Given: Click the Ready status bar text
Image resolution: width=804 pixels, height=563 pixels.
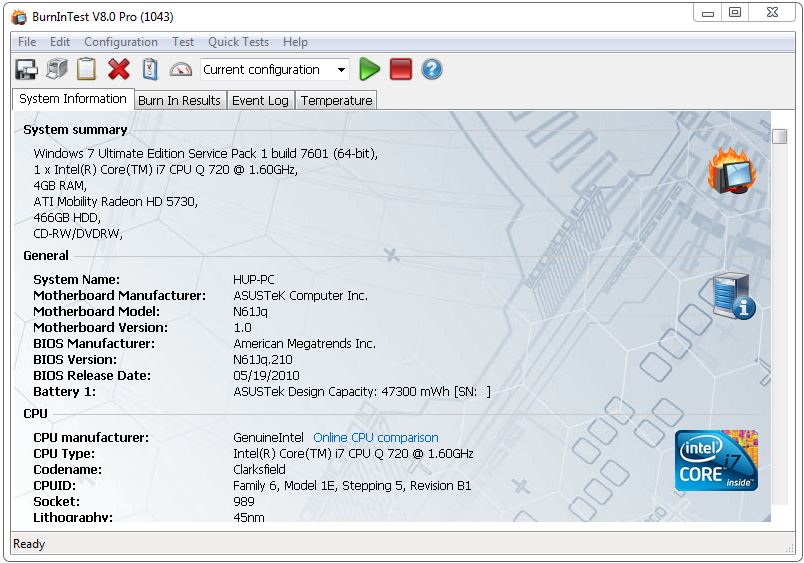Looking at the screenshot, I should pos(29,544).
